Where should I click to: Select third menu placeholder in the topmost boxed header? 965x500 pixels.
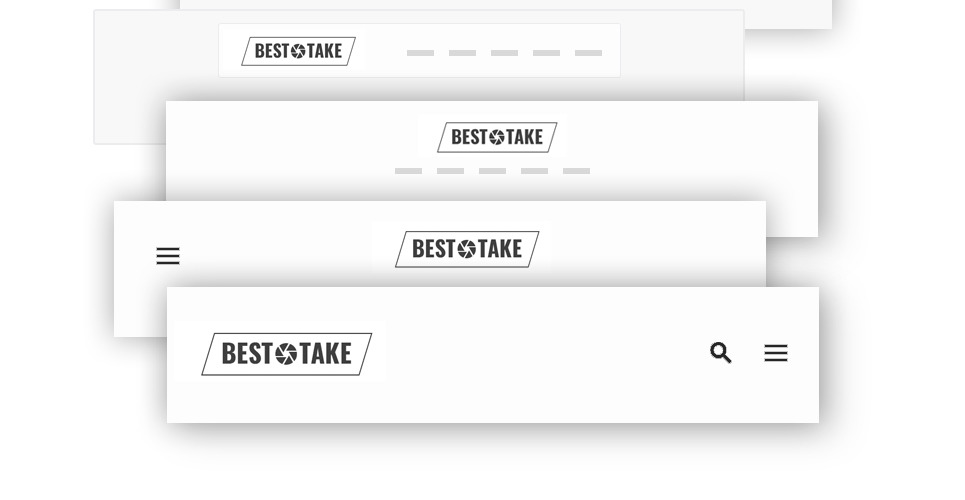coord(504,53)
